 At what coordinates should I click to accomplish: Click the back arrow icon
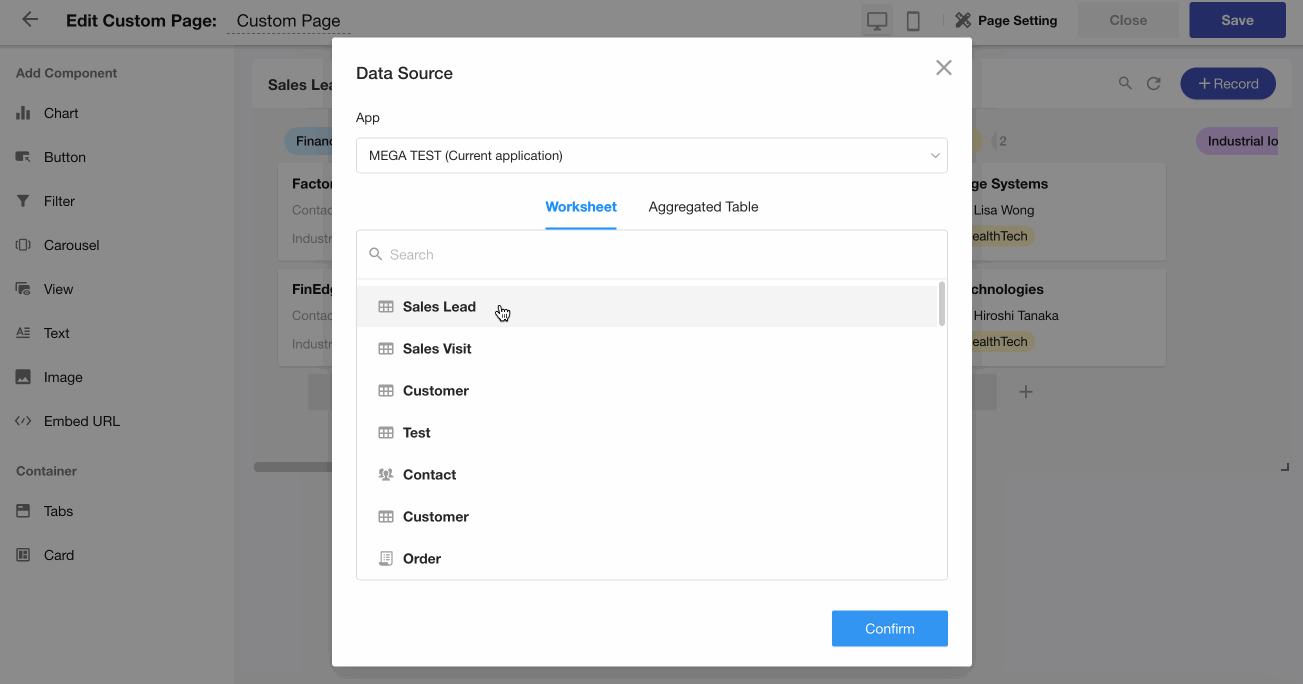click(x=30, y=20)
